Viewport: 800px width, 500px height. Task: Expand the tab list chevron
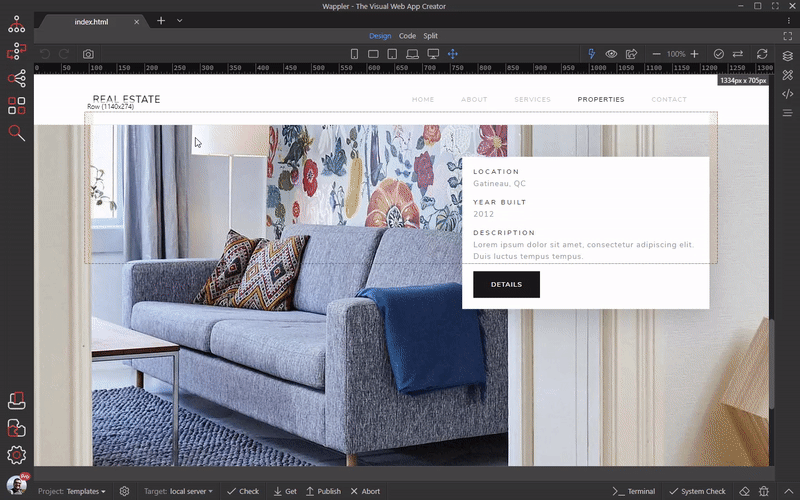click(x=180, y=20)
